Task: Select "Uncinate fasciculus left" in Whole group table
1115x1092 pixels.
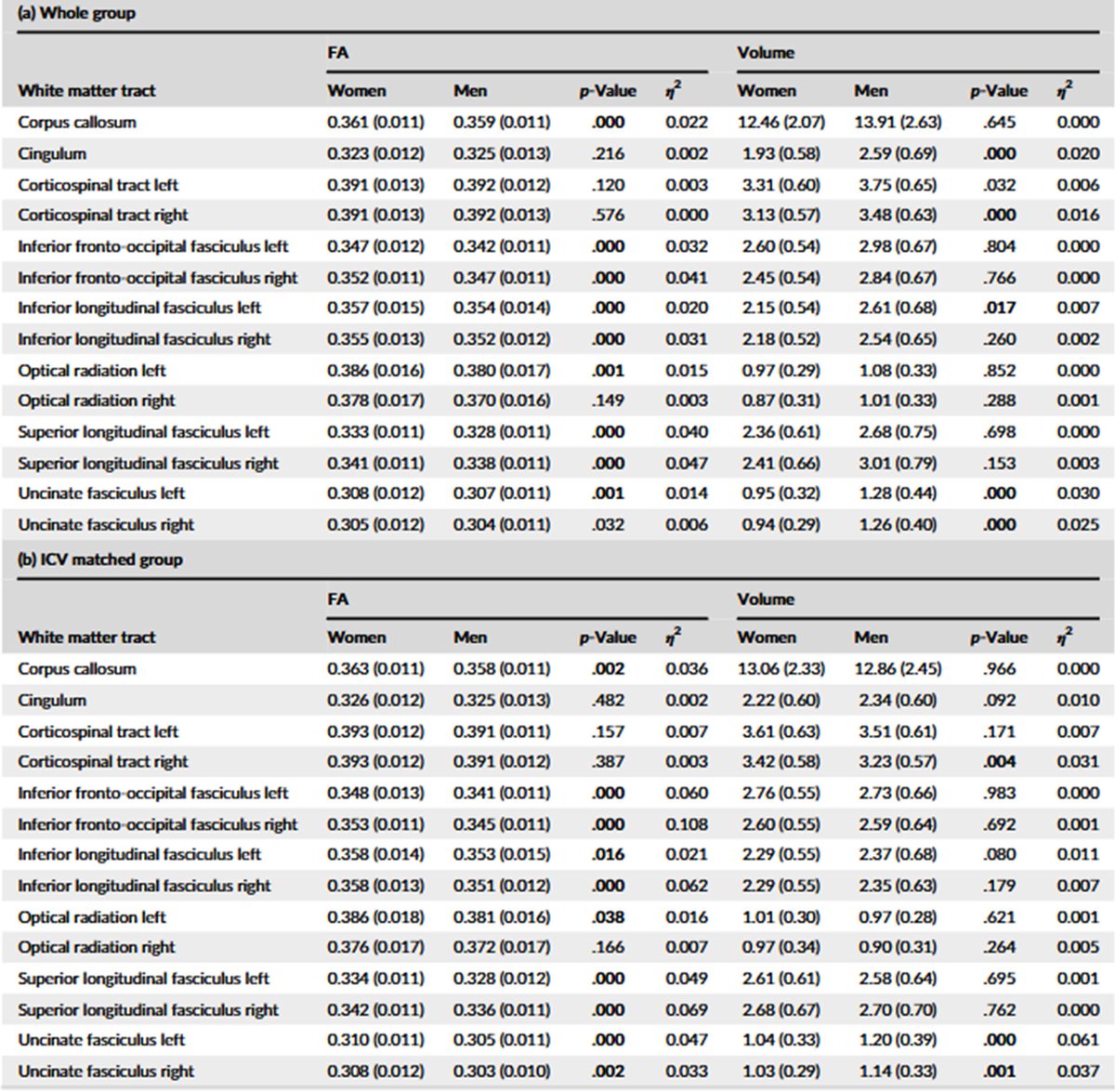Action: 100,493
